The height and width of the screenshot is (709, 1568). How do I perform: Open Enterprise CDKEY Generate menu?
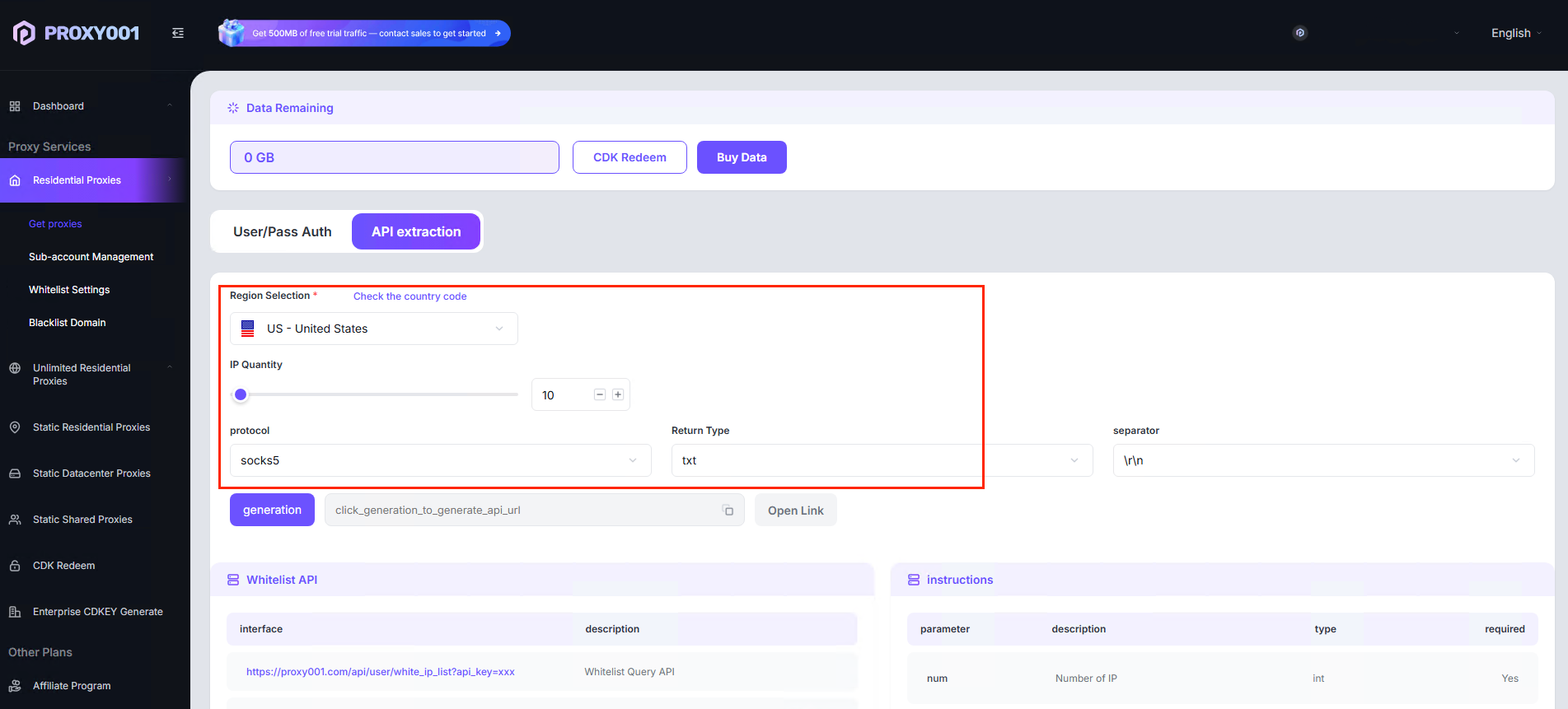tap(98, 612)
